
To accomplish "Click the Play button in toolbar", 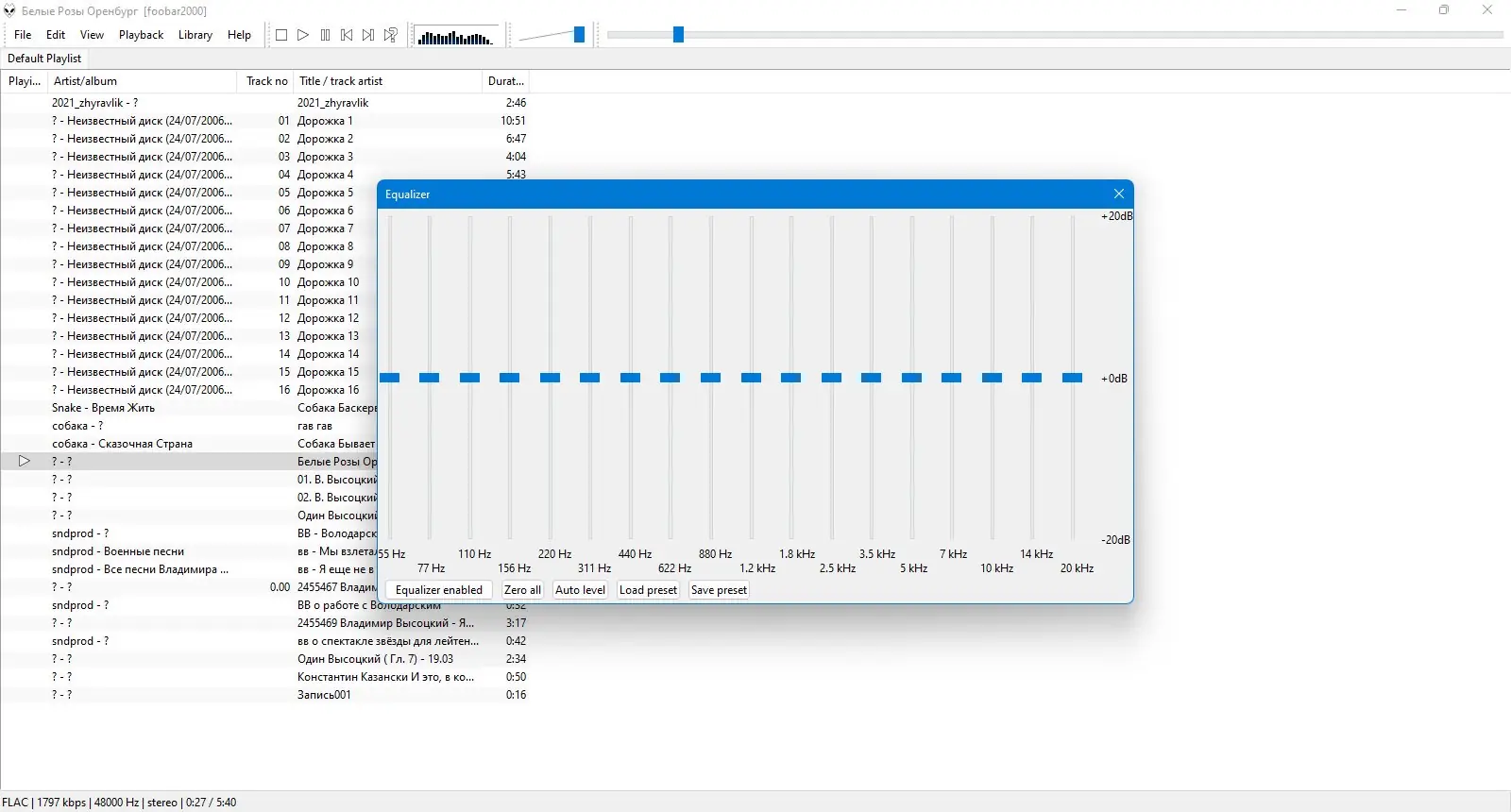I will coord(303,35).
